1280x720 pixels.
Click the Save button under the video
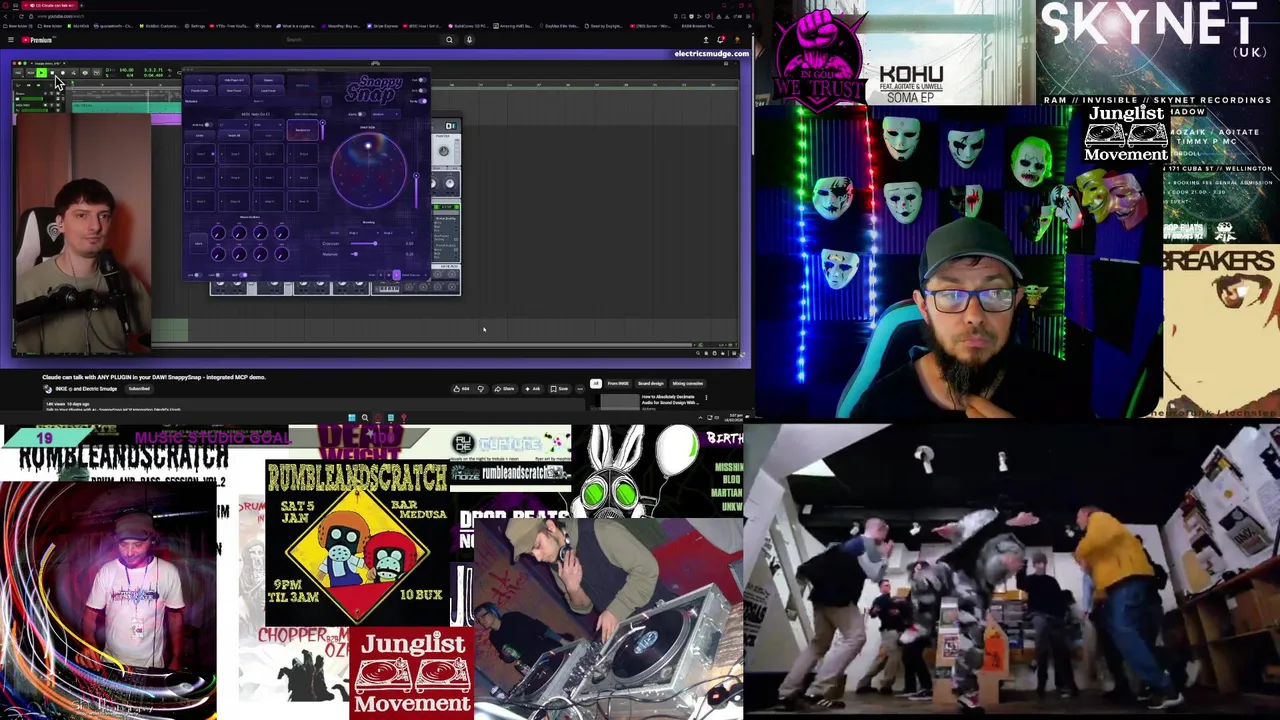pyautogui.click(x=559, y=389)
